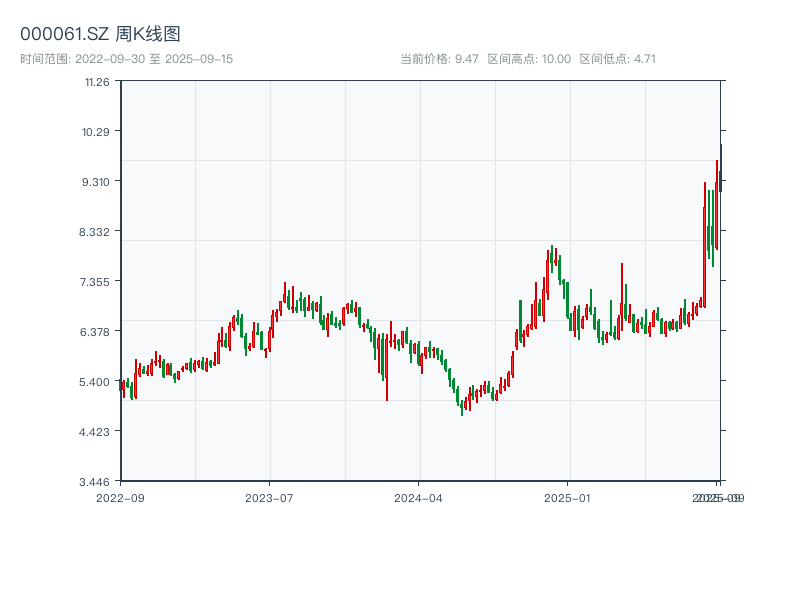The height and width of the screenshot is (600, 800).
Task: Click the latest red candlestick at the chart's highest peak
Action: [721, 168]
